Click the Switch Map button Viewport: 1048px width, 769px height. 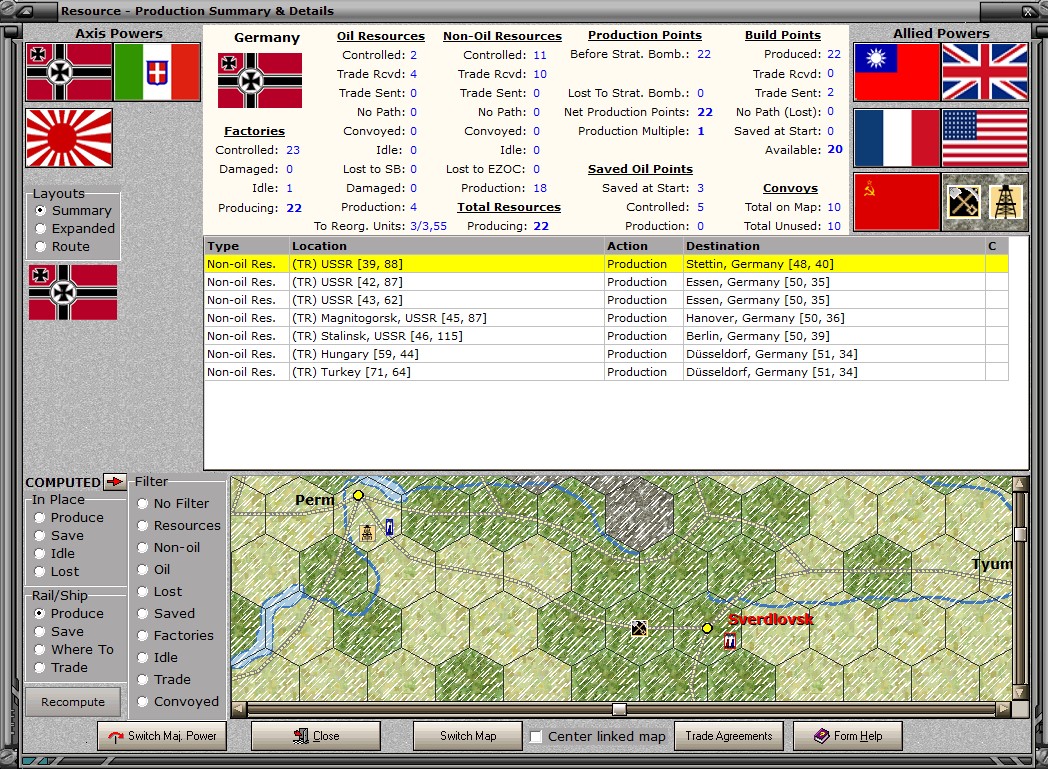click(468, 736)
